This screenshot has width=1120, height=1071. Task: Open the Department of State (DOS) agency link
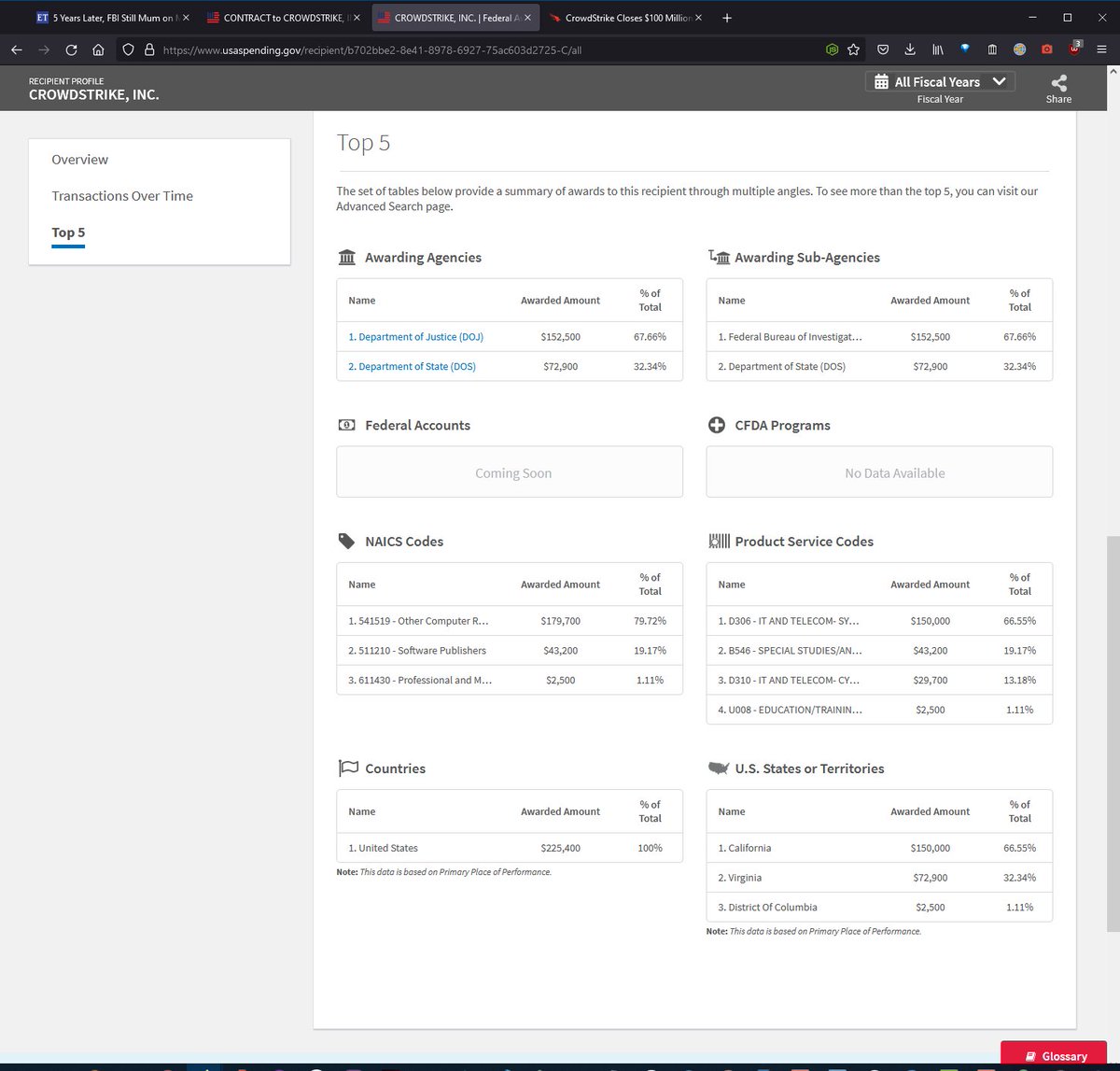412,367
